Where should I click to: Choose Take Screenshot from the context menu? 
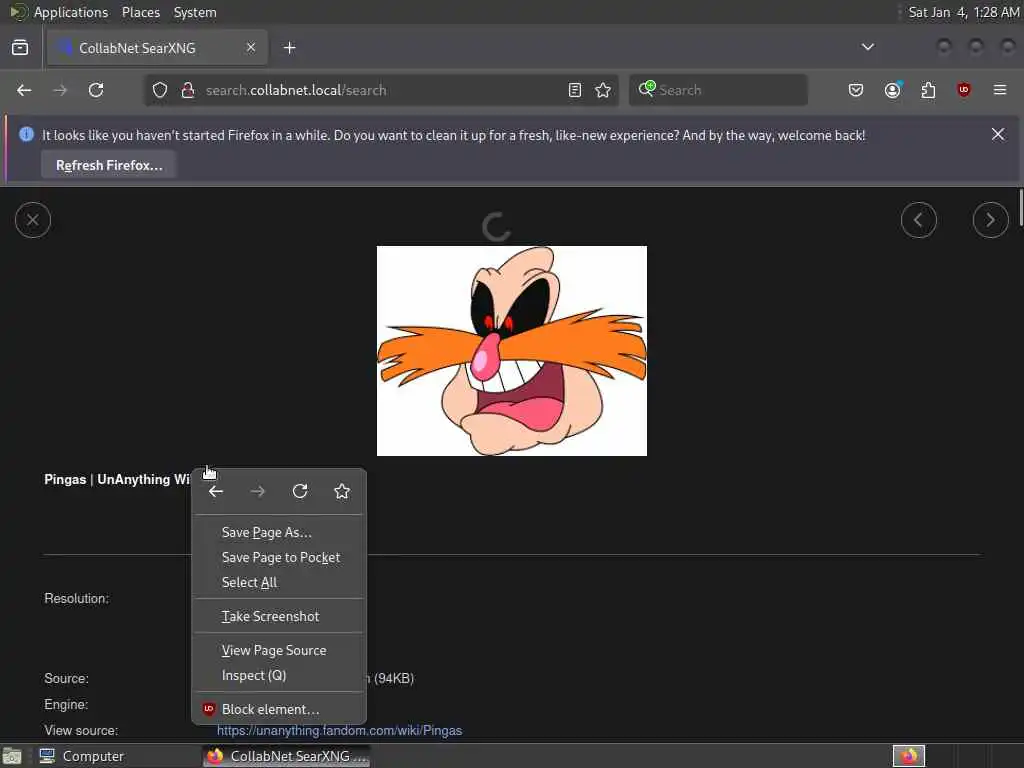(x=280, y=616)
